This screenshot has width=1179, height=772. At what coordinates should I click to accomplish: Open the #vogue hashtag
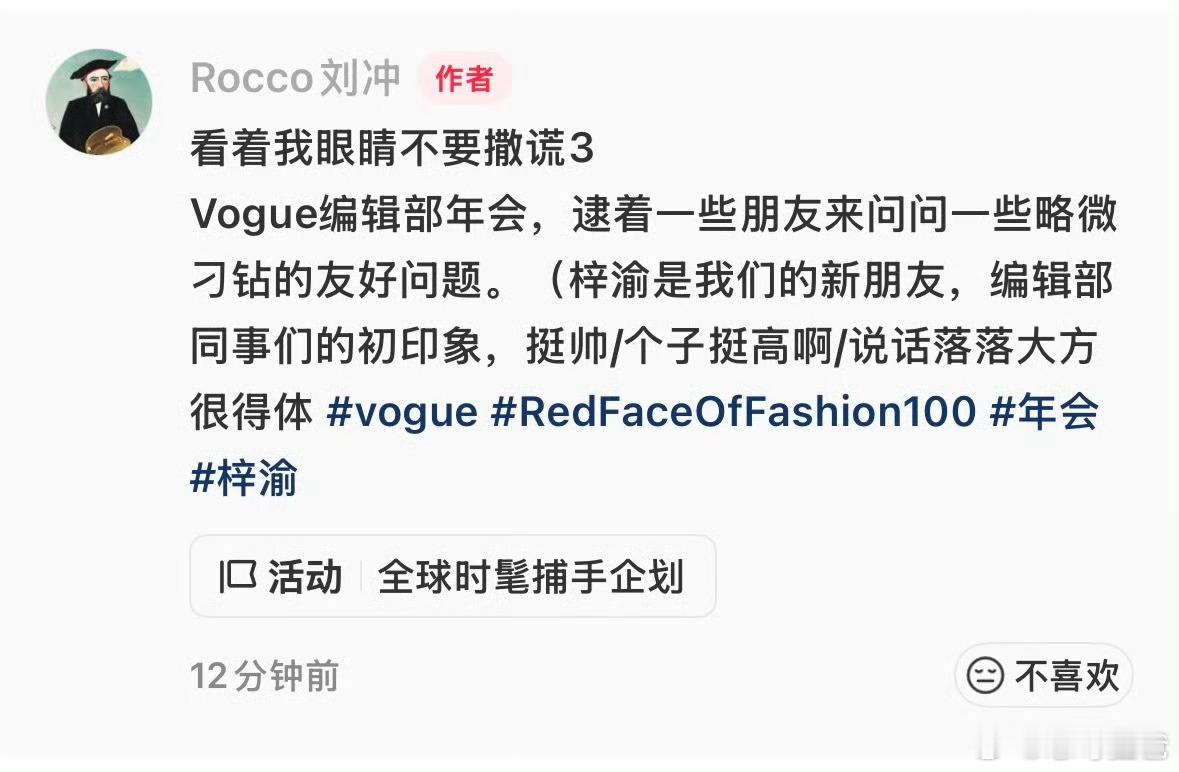coord(402,412)
